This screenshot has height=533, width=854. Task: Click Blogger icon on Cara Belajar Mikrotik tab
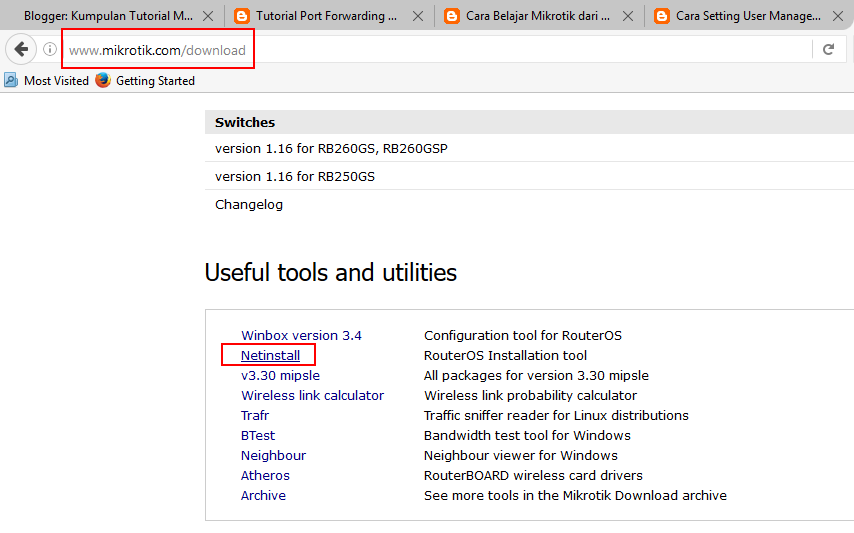tap(452, 16)
